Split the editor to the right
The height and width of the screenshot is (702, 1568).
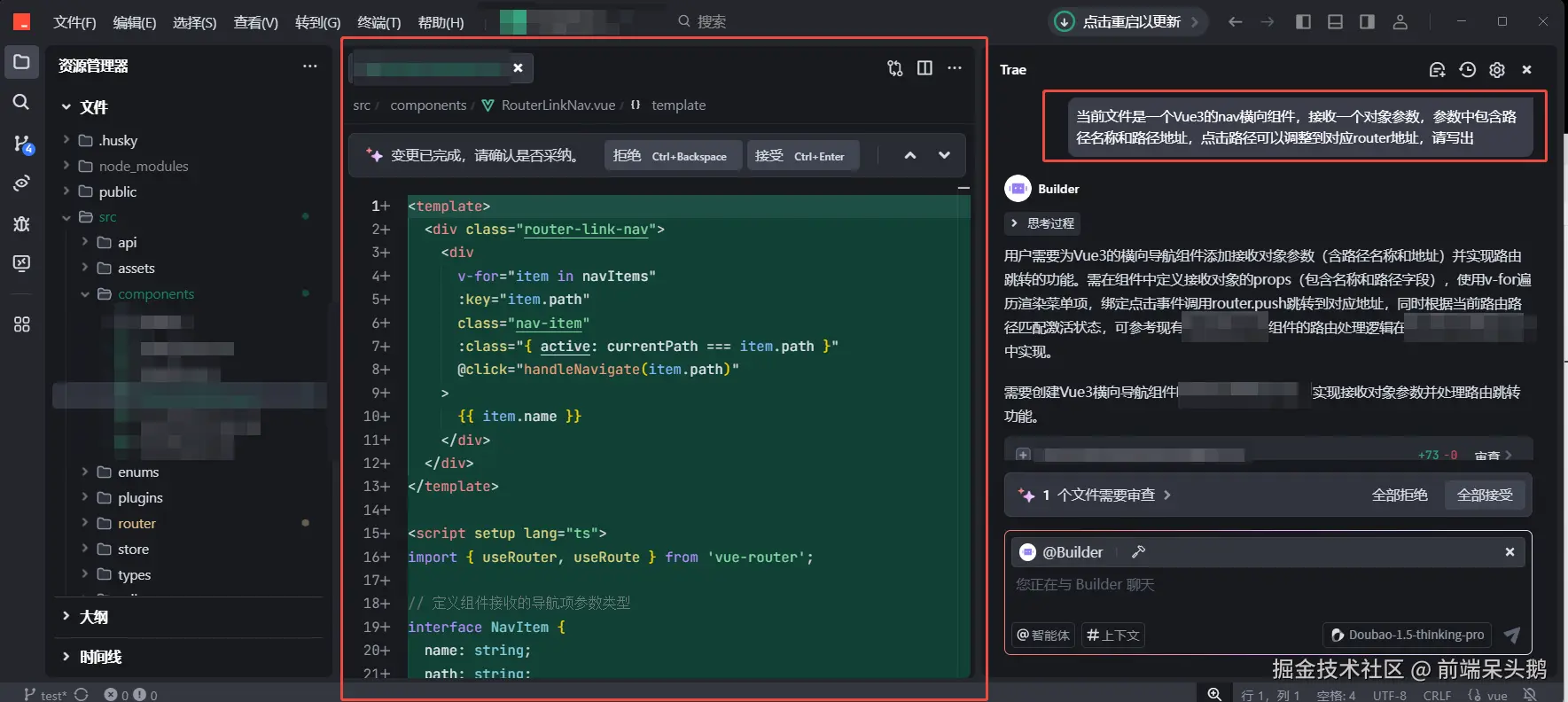coord(924,68)
